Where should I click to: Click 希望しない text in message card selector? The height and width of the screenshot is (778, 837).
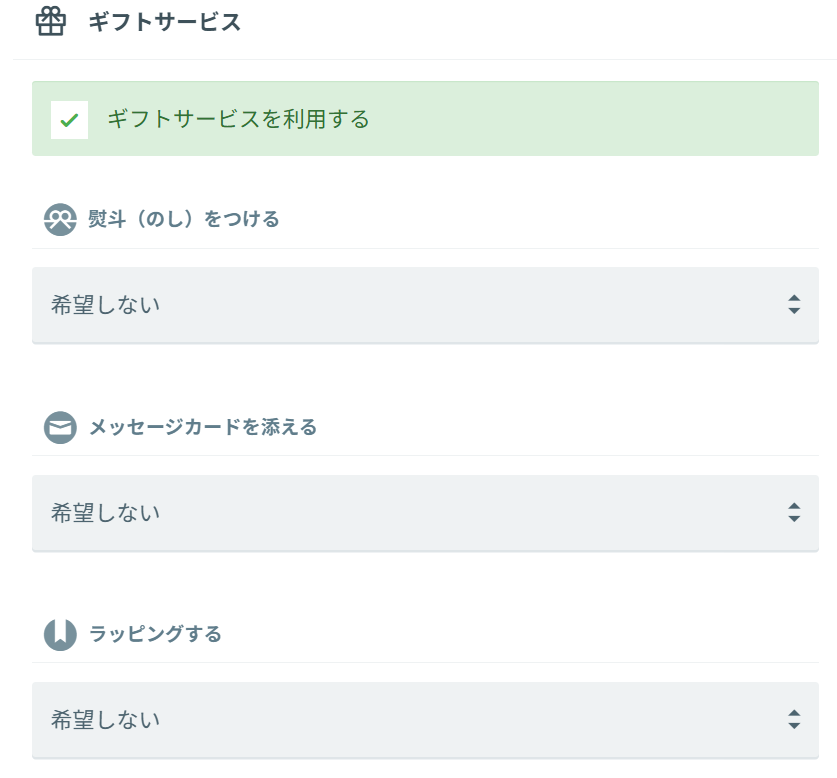105,512
